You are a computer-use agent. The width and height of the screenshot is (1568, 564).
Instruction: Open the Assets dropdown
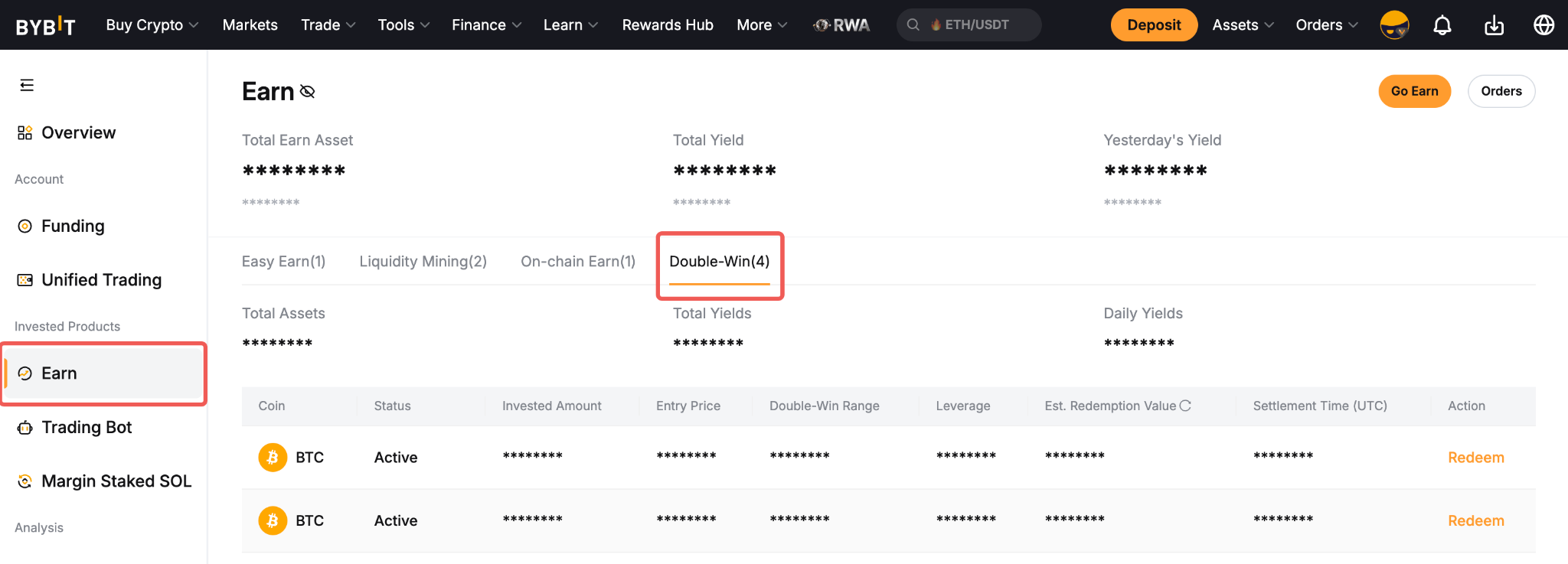point(1243,25)
